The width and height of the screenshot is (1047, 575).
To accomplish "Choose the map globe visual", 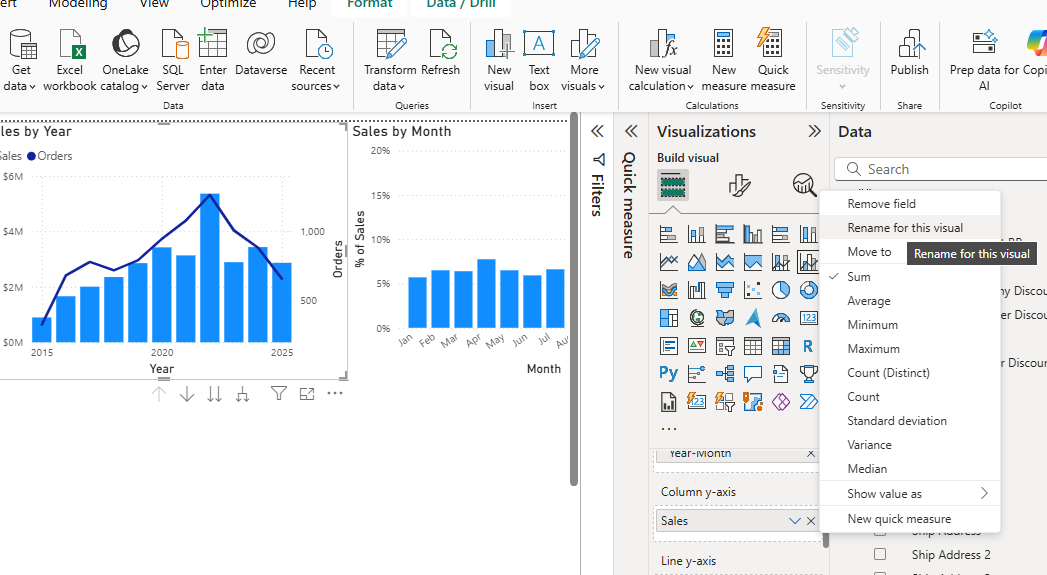I will click(696, 318).
